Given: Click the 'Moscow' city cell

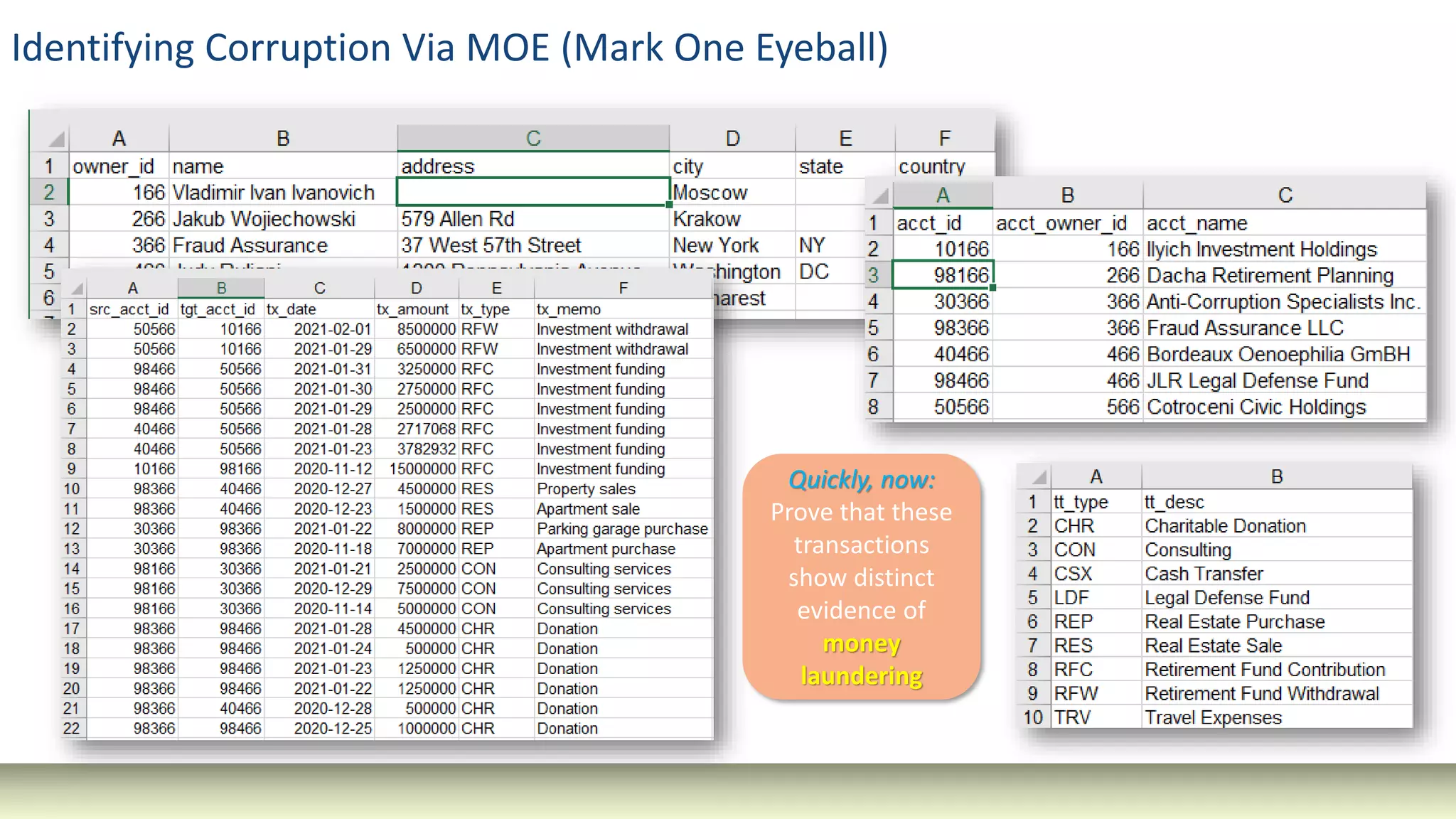Looking at the screenshot, I should [732, 192].
